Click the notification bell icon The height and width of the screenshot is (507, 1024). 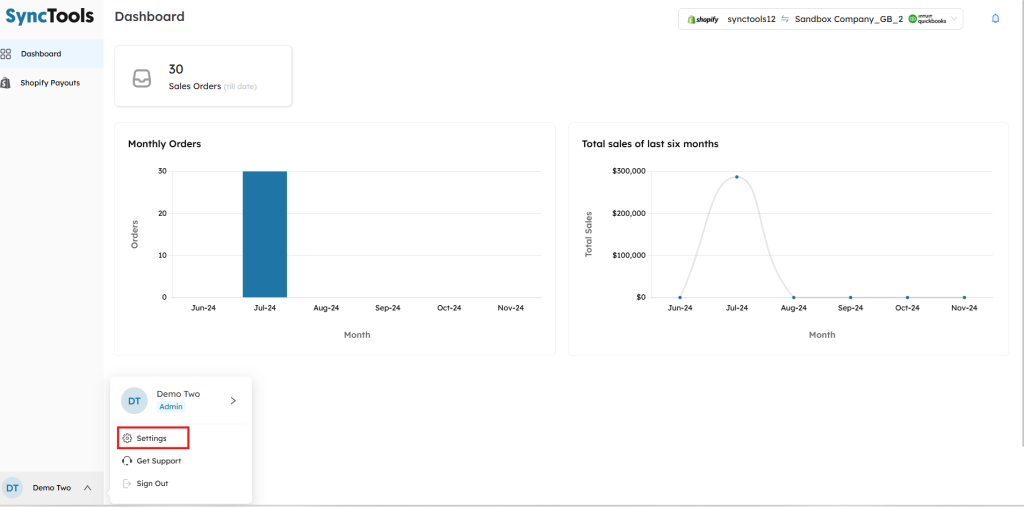[995, 19]
